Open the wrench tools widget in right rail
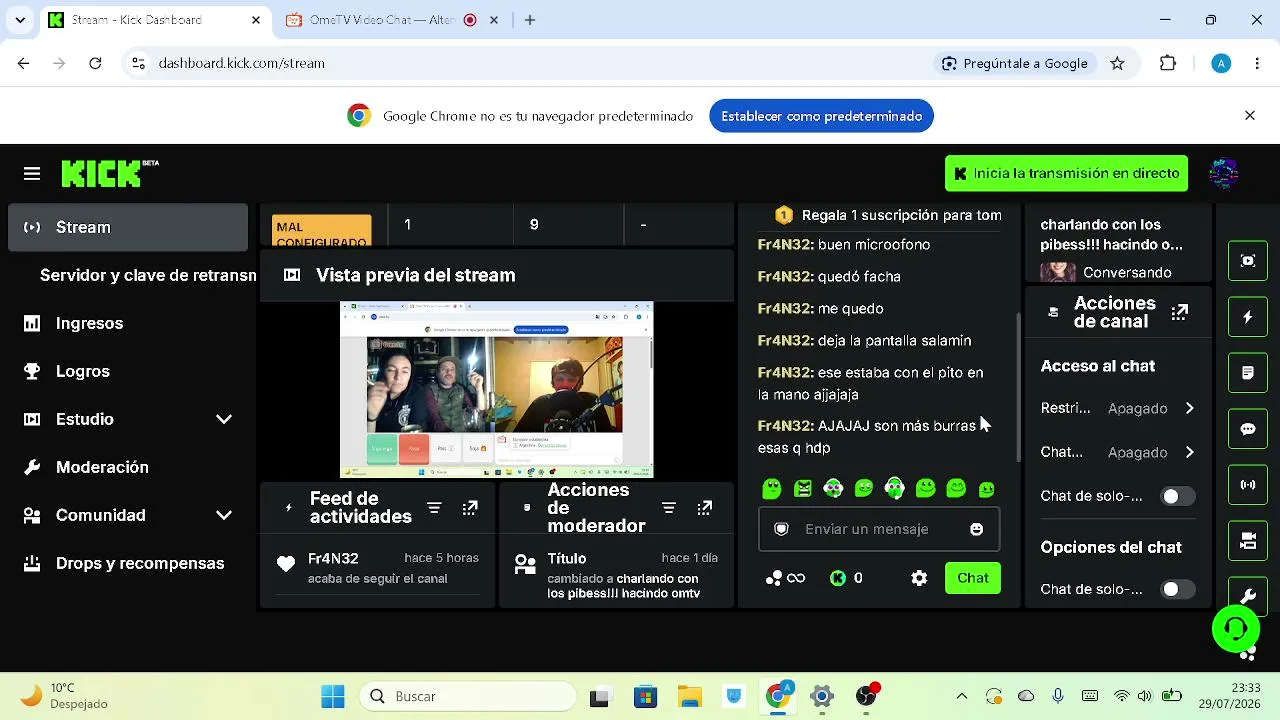Viewport: 1280px width, 720px height. tap(1248, 595)
